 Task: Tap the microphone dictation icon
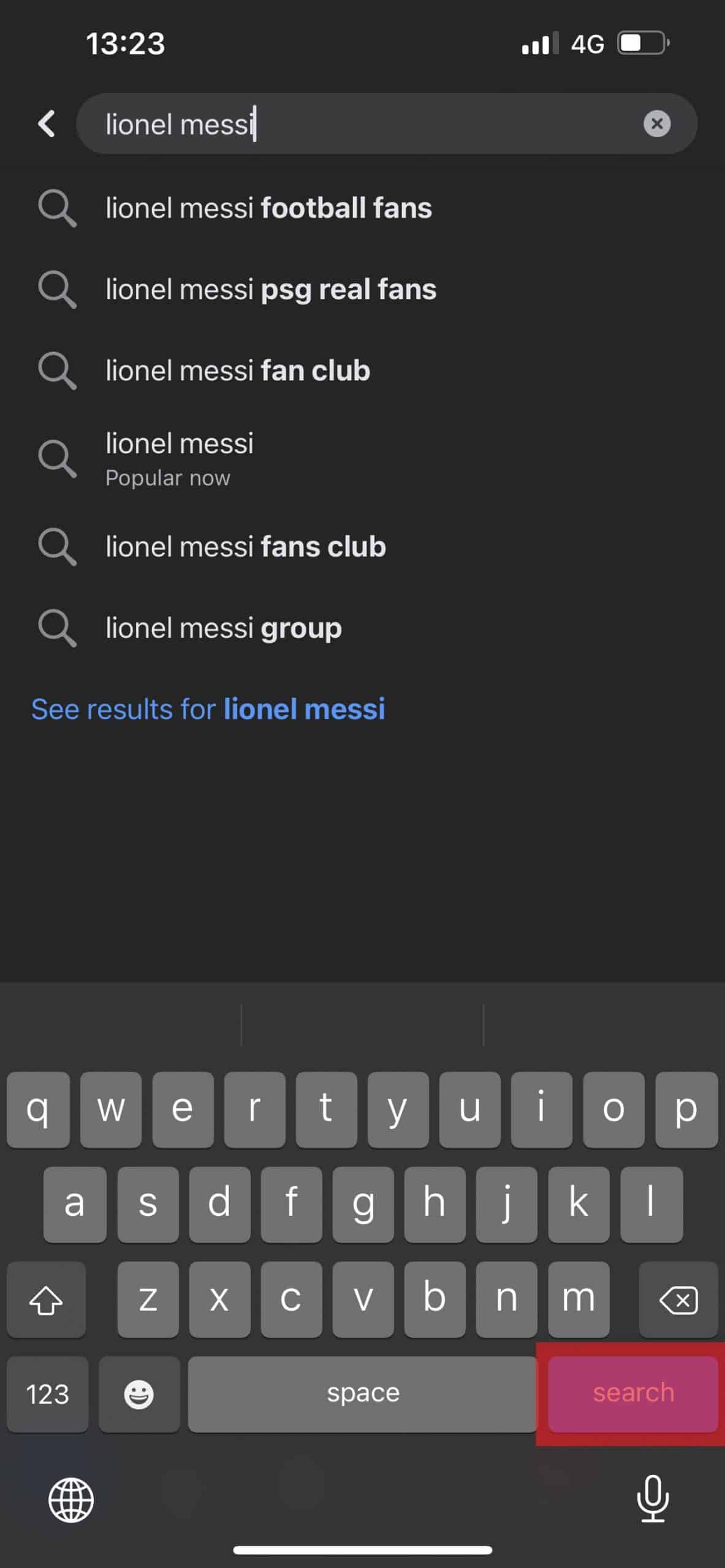tap(653, 1499)
